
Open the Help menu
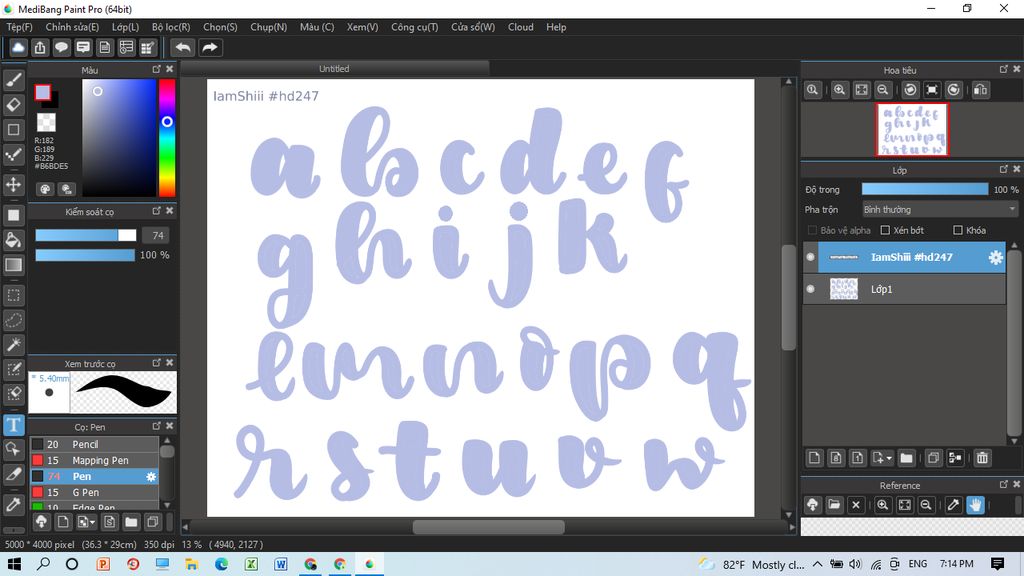[556, 27]
